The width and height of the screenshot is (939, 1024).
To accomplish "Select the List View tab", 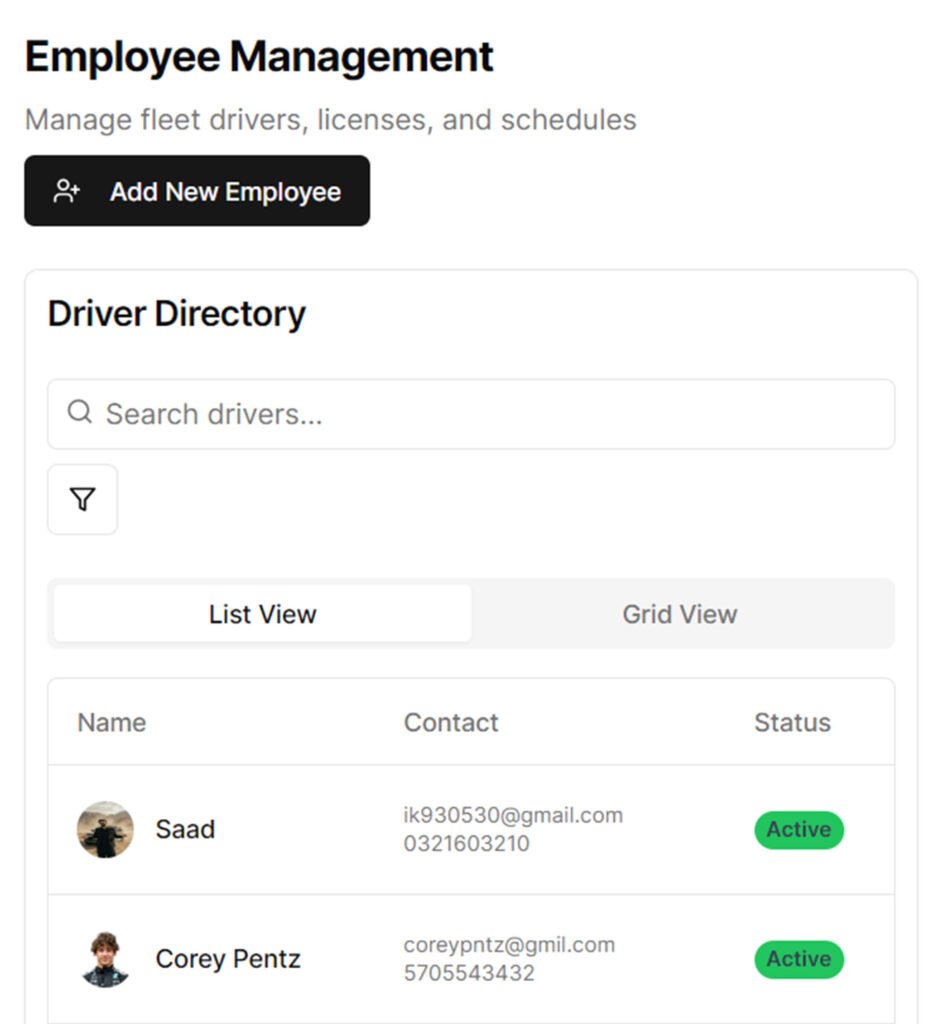I will (x=262, y=614).
